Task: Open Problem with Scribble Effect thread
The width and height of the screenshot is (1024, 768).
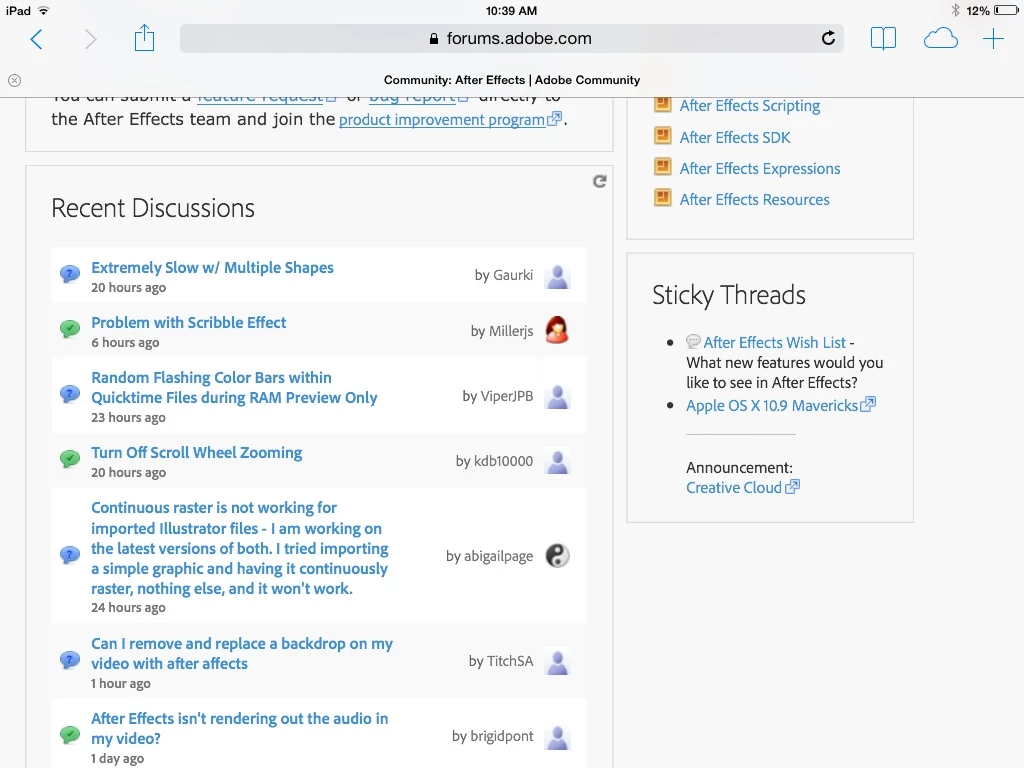Action: 189,323
